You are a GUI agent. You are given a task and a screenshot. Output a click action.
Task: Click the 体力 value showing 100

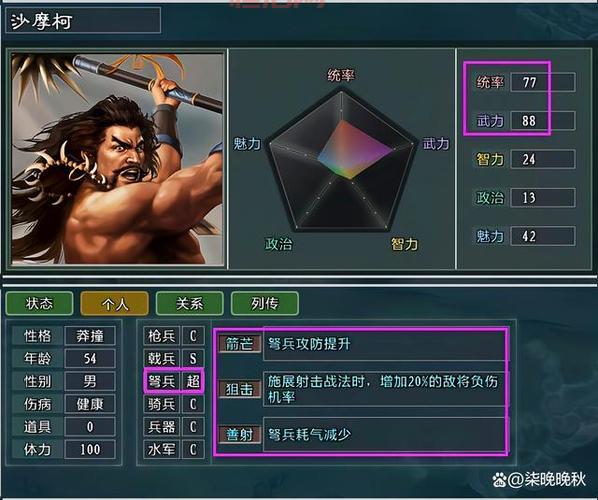click(90, 449)
